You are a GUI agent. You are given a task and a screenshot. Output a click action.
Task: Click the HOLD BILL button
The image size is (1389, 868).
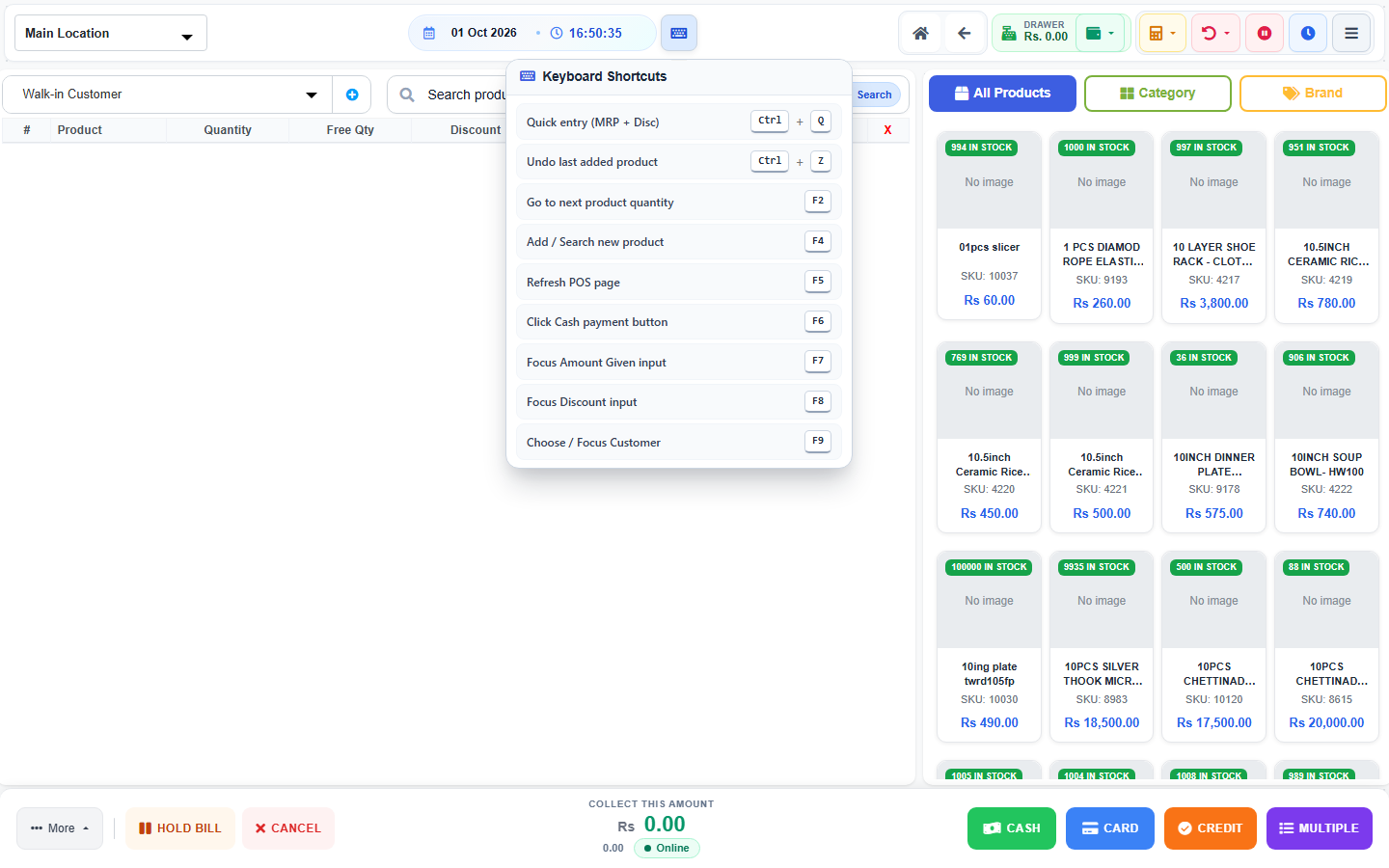click(x=180, y=828)
